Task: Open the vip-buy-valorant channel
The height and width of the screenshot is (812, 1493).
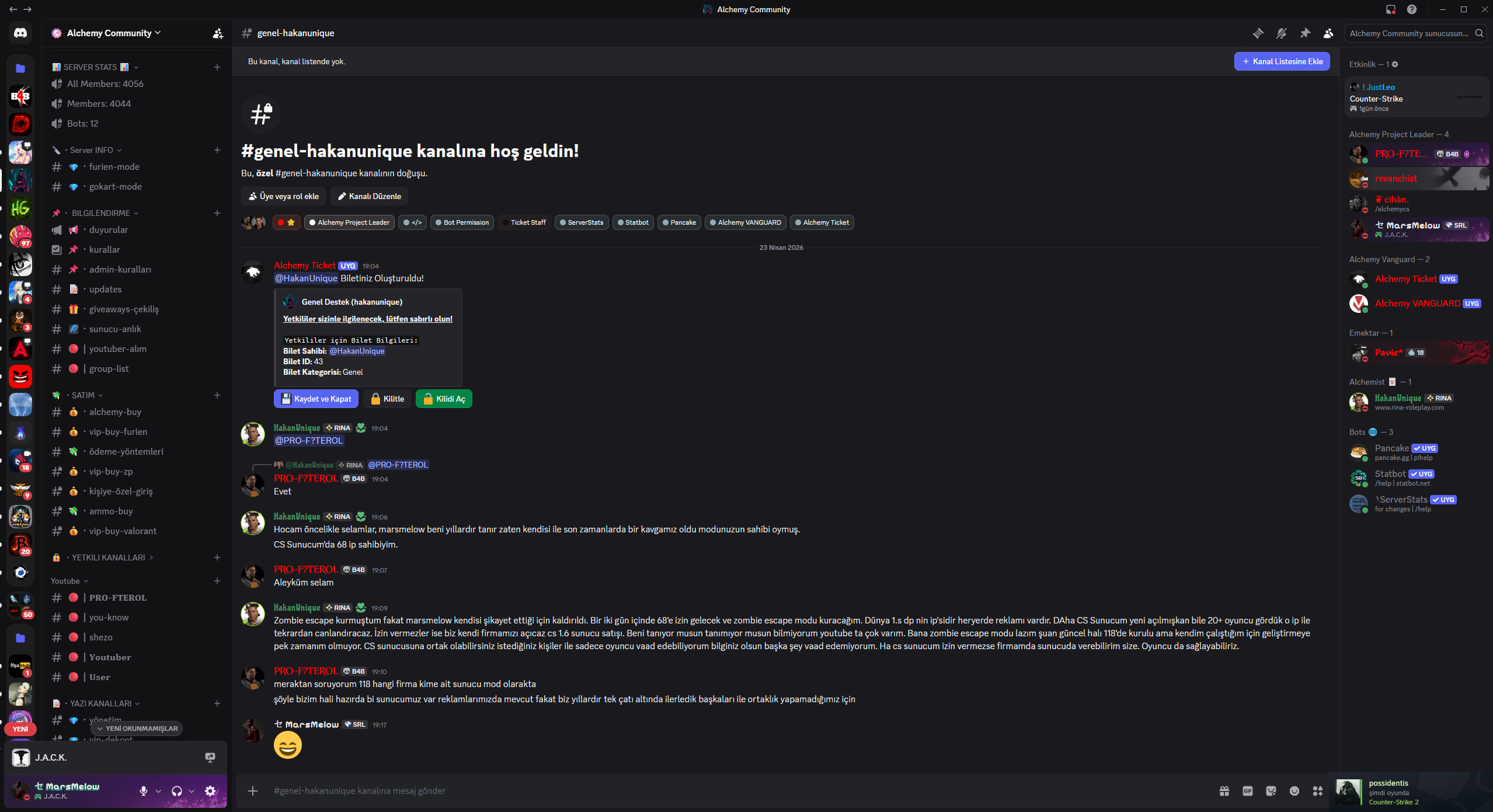Action: [135, 531]
